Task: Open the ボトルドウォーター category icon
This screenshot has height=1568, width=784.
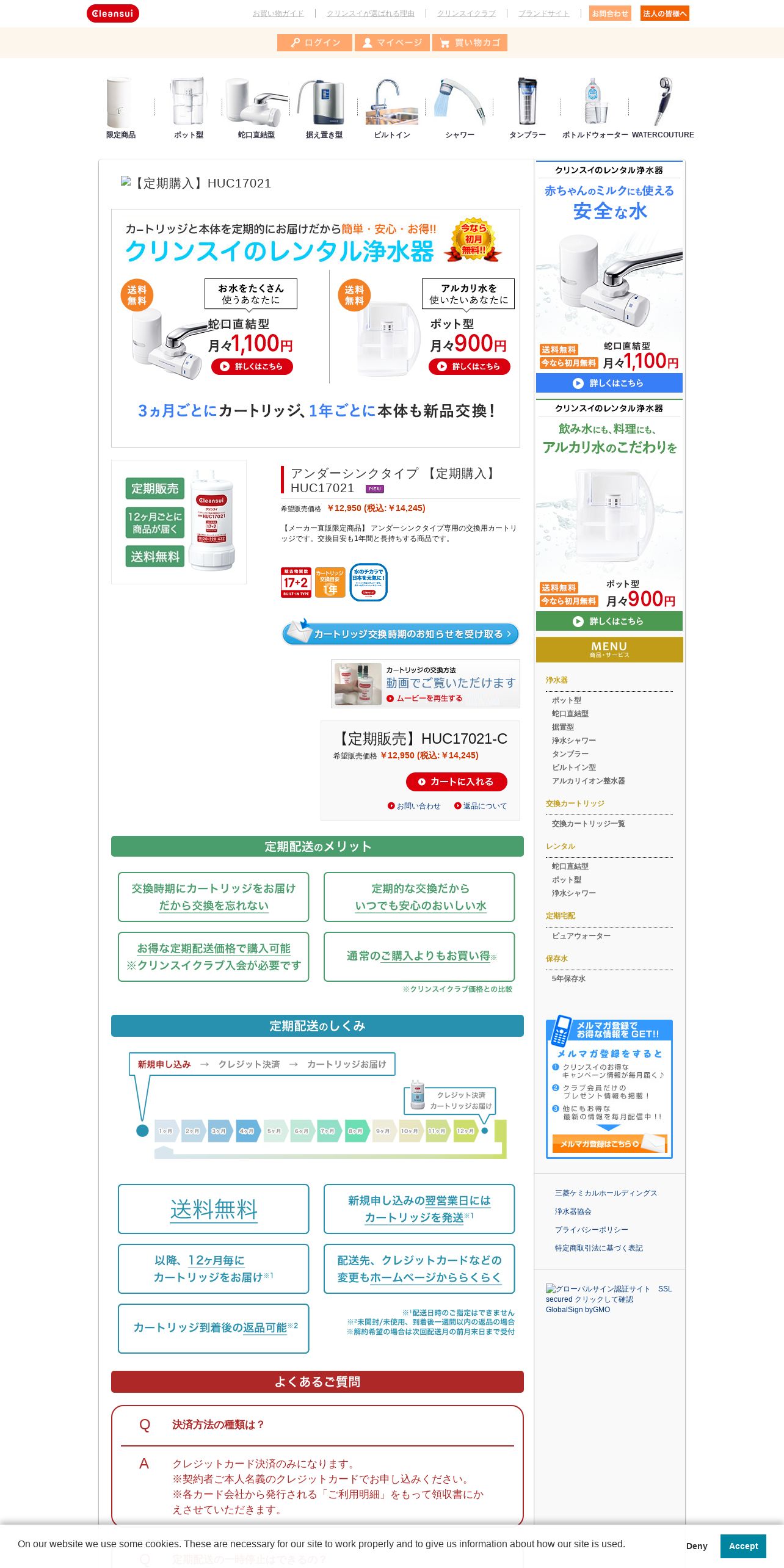Action: [x=595, y=108]
